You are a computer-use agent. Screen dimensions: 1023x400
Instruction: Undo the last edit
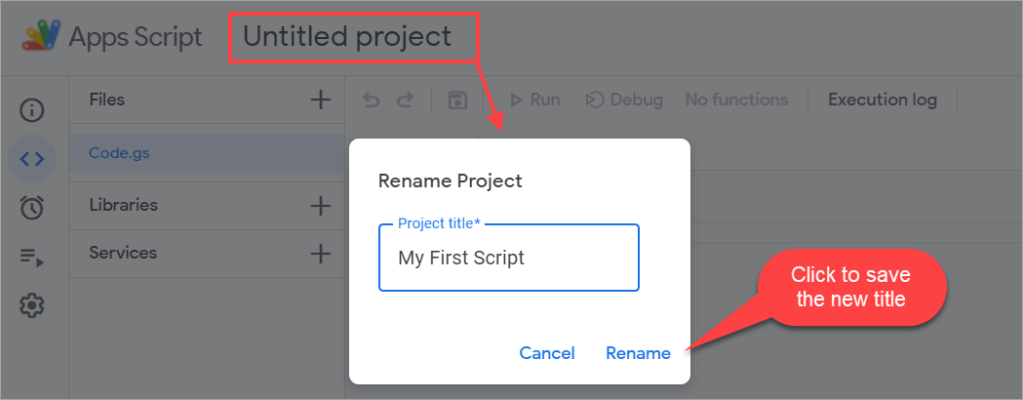(x=371, y=100)
